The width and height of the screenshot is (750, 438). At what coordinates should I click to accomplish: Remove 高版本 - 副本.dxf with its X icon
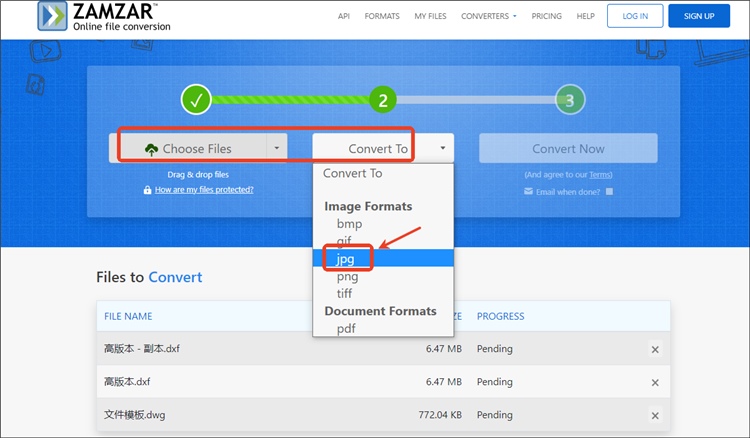tap(655, 349)
